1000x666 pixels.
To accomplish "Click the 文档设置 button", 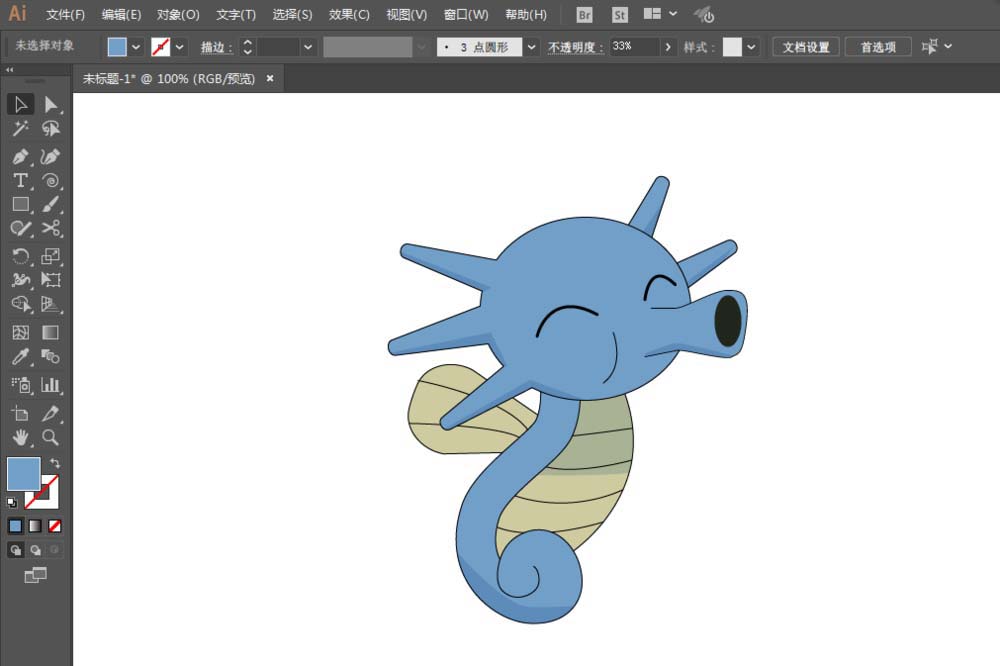I will 805,47.
